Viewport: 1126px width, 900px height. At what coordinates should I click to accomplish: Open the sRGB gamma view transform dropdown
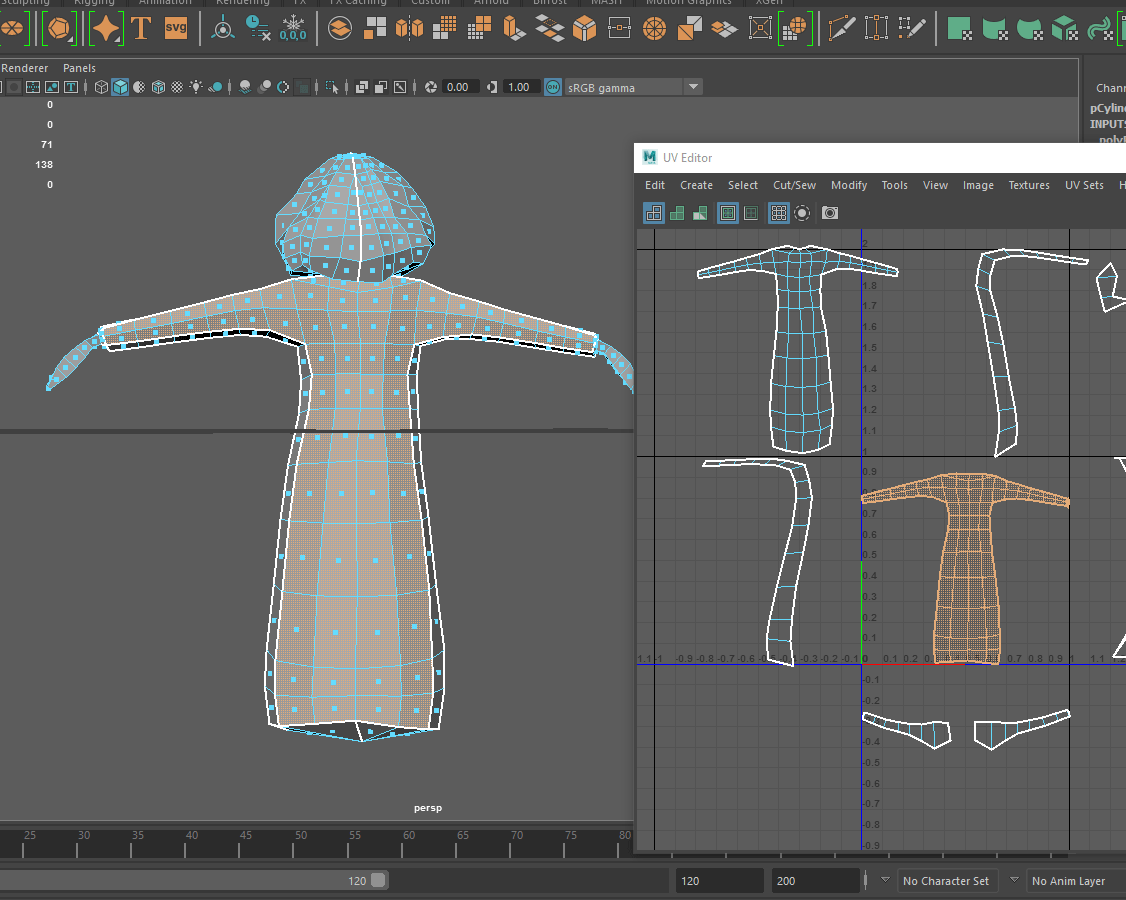(x=693, y=87)
